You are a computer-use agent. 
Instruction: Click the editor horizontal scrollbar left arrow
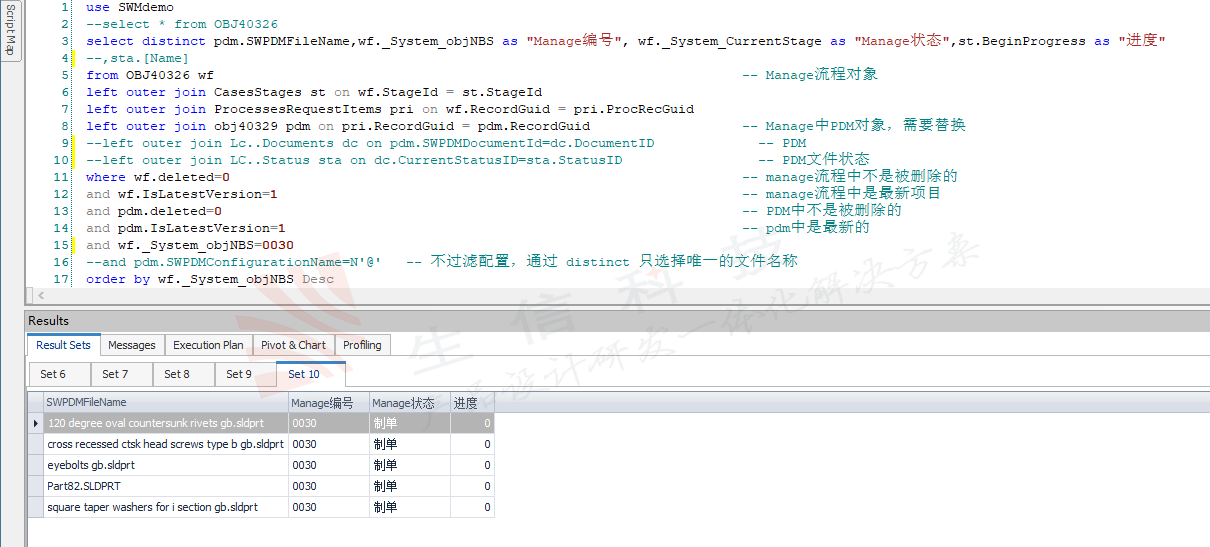(41, 296)
